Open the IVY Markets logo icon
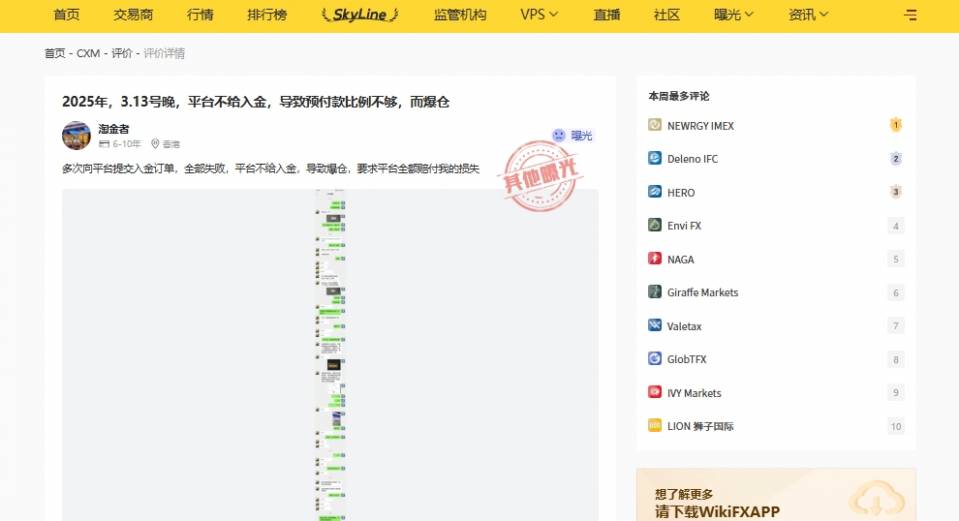This screenshot has height=521, width=959. (x=654, y=391)
